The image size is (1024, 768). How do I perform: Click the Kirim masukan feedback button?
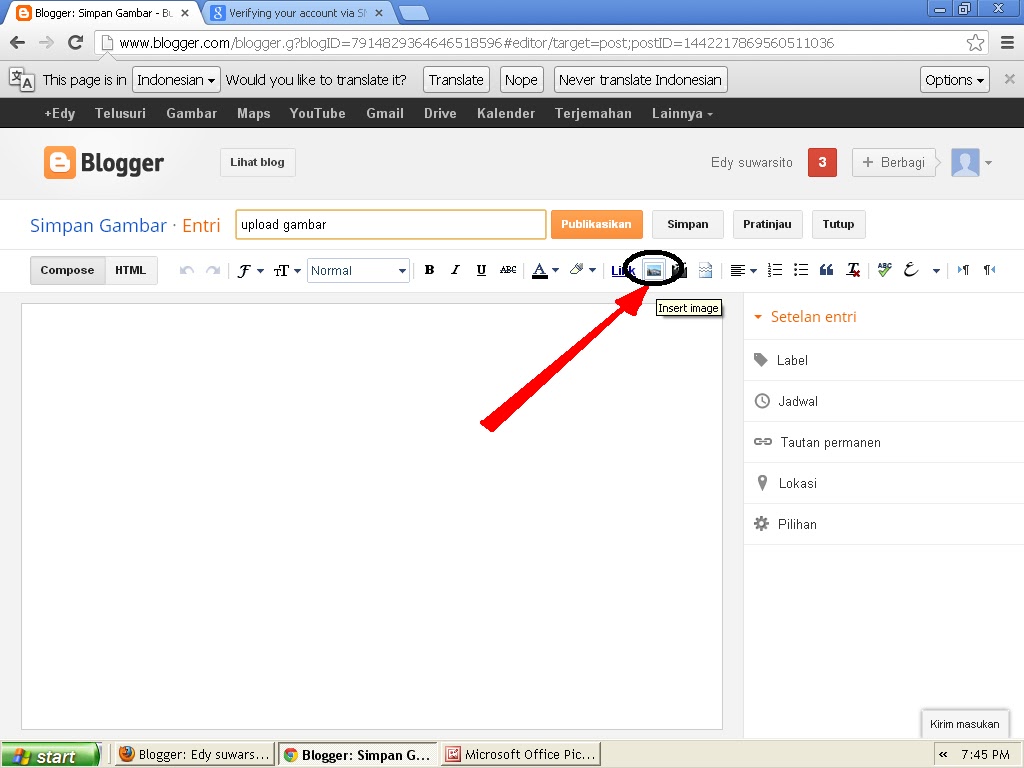click(x=965, y=724)
